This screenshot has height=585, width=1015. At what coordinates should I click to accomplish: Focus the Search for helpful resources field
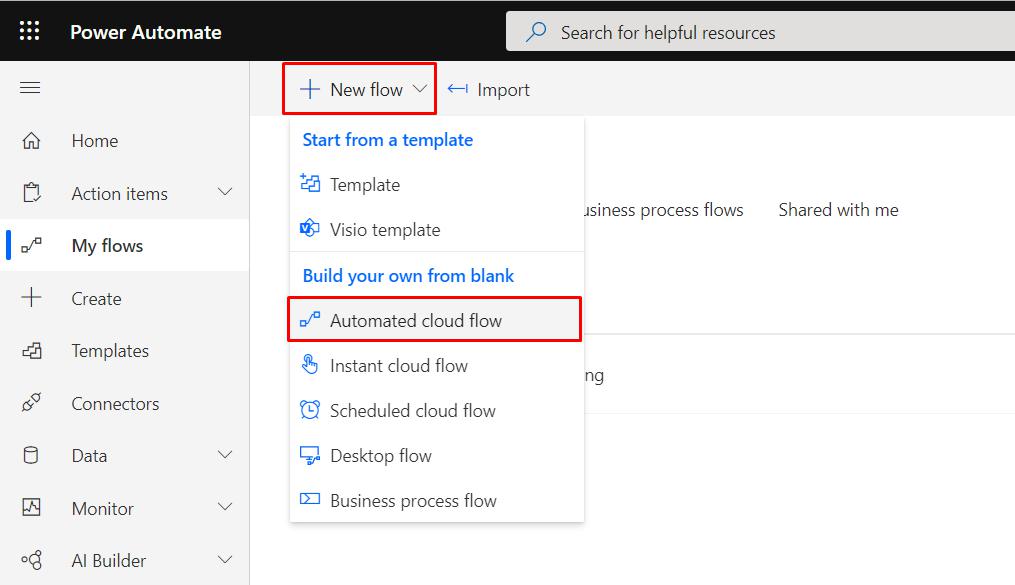point(761,31)
